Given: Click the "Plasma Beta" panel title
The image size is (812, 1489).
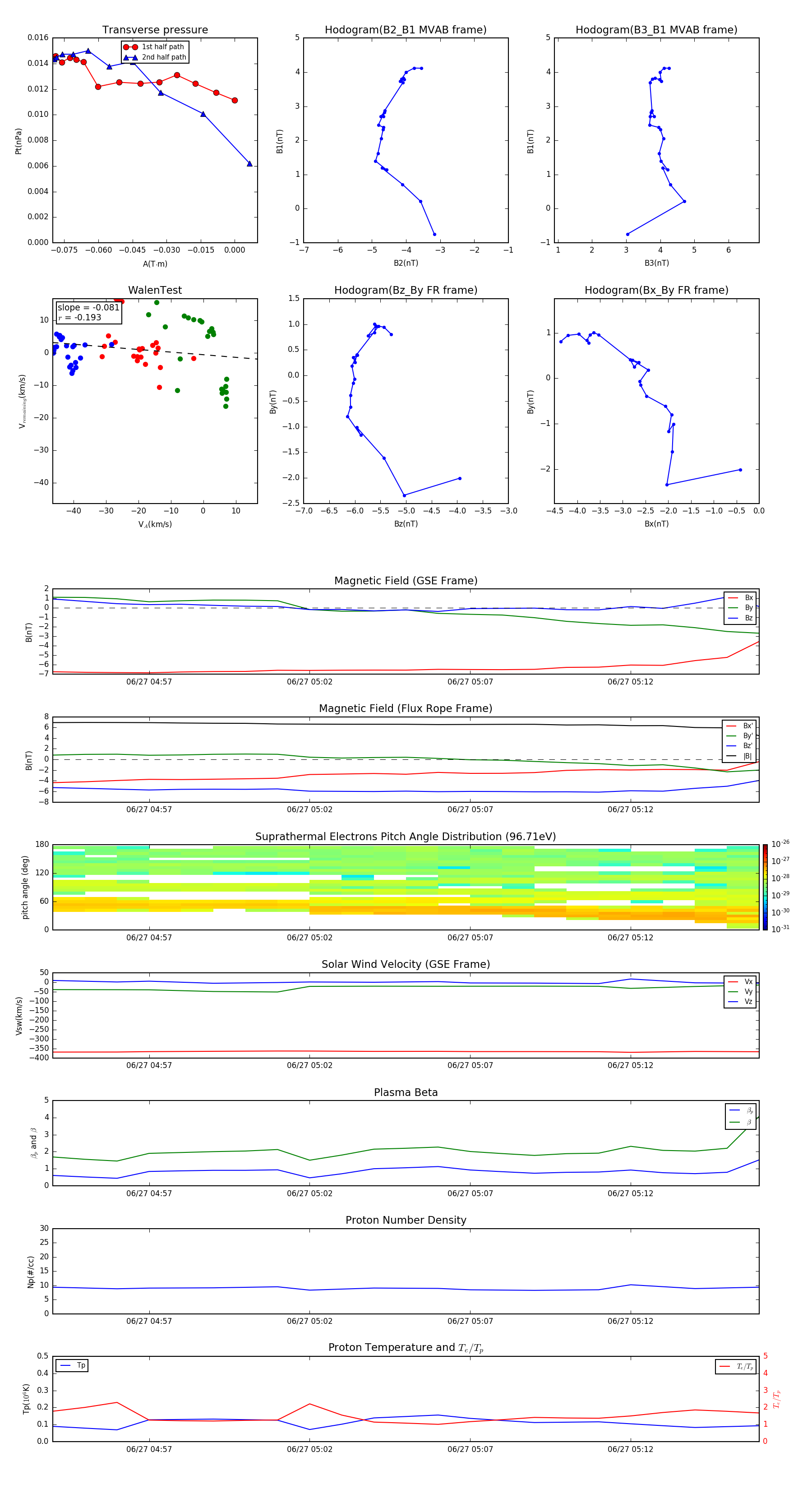Looking at the screenshot, I should (406, 1092).
